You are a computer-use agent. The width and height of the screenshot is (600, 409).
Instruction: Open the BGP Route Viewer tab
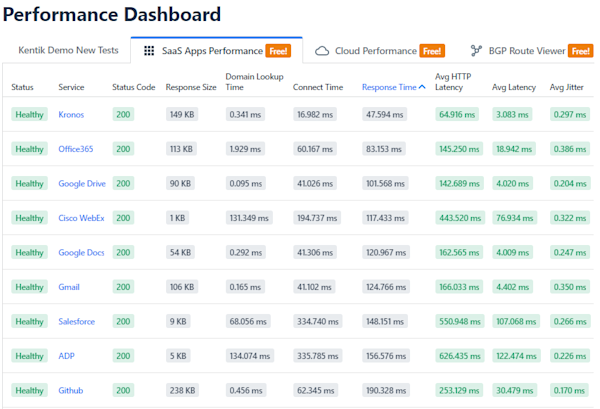point(531,51)
